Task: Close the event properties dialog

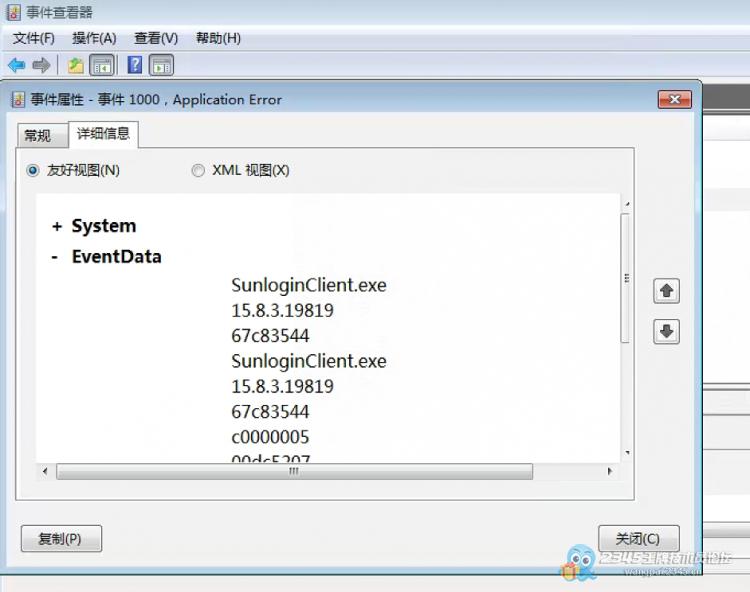Action: pyautogui.click(x=674, y=99)
